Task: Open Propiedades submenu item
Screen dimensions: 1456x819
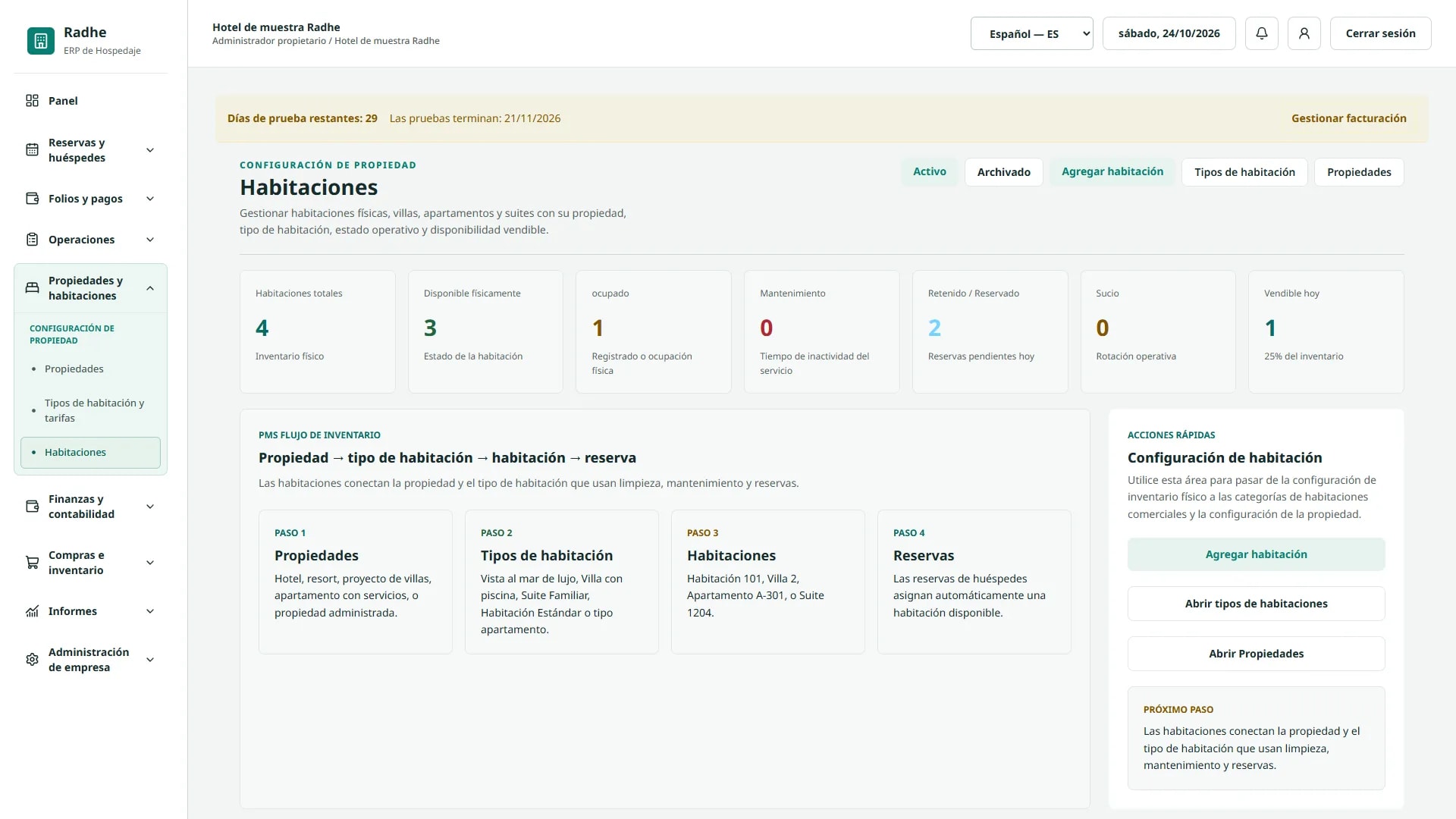Action: (x=90, y=369)
